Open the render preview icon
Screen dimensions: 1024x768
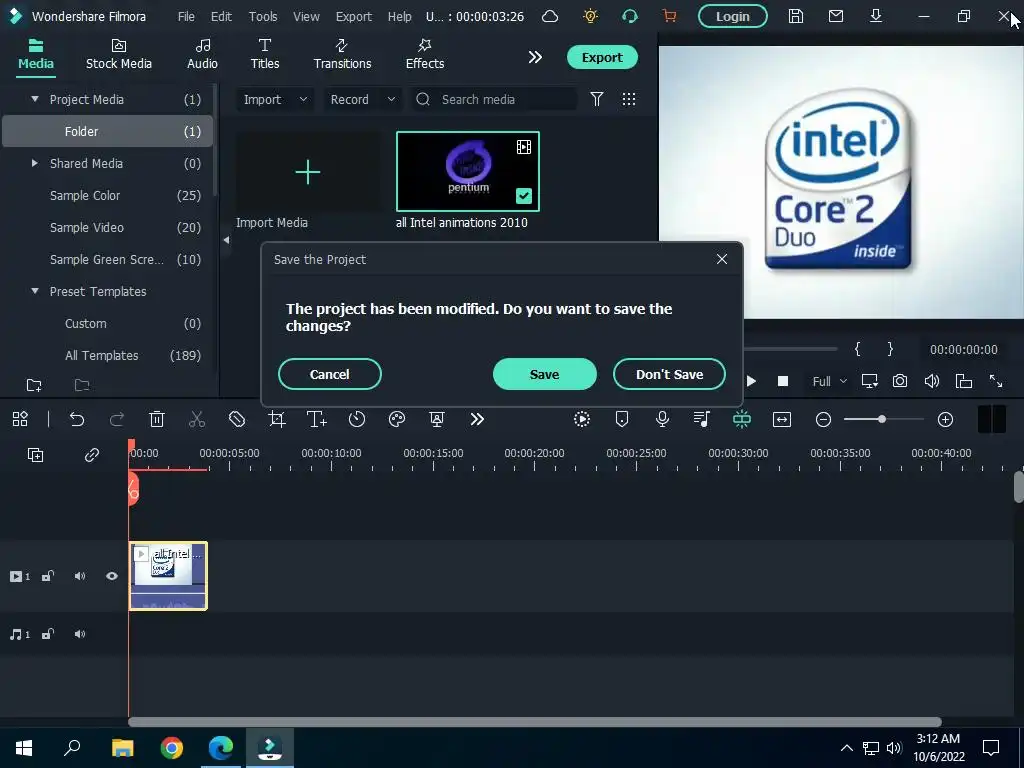[582, 419]
